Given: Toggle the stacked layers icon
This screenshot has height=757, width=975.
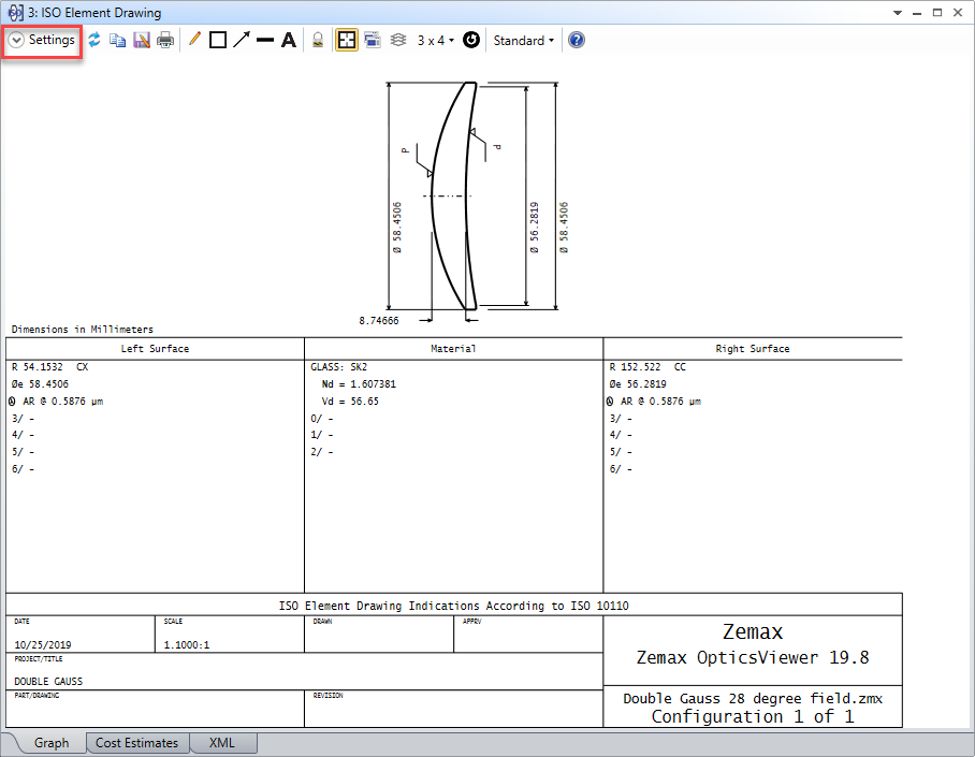Looking at the screenshot, I should (x=397, y=41).
